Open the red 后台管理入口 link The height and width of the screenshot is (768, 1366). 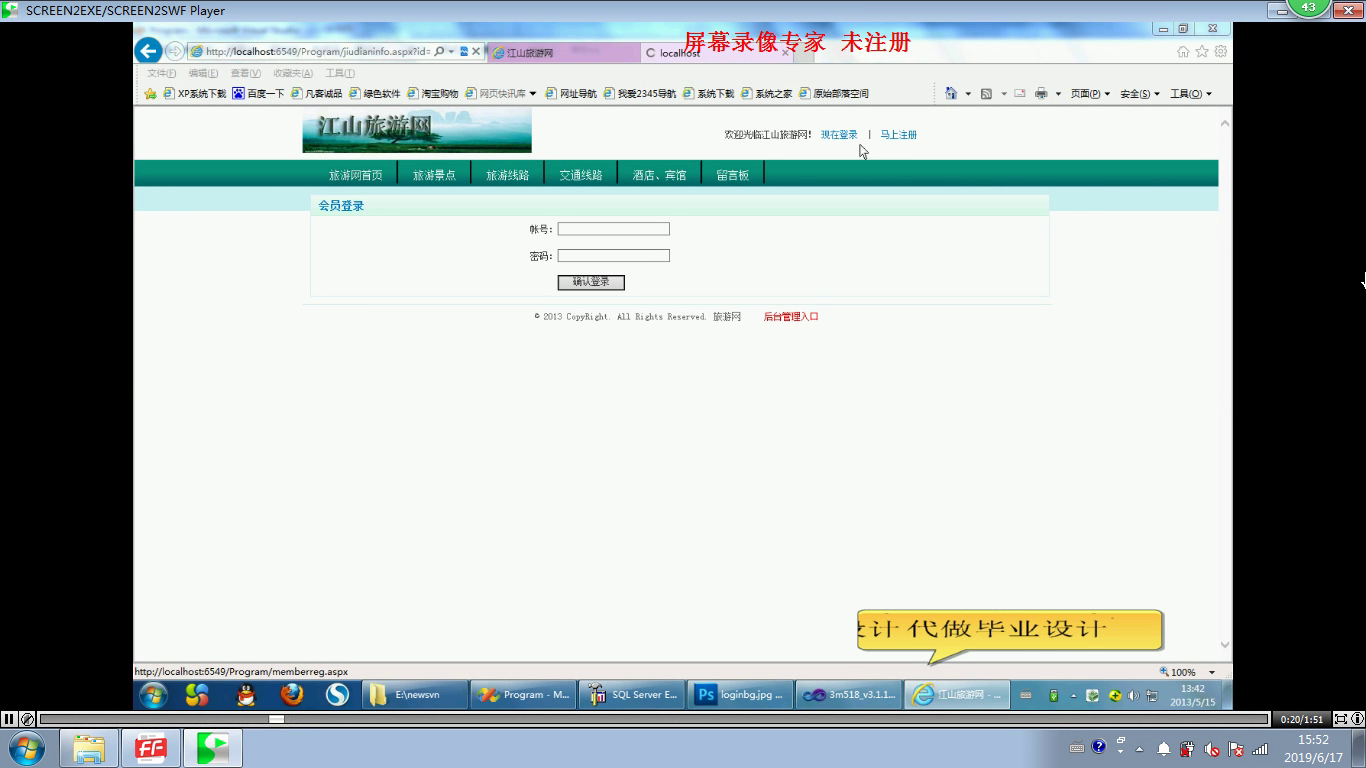tap(791, 317)
